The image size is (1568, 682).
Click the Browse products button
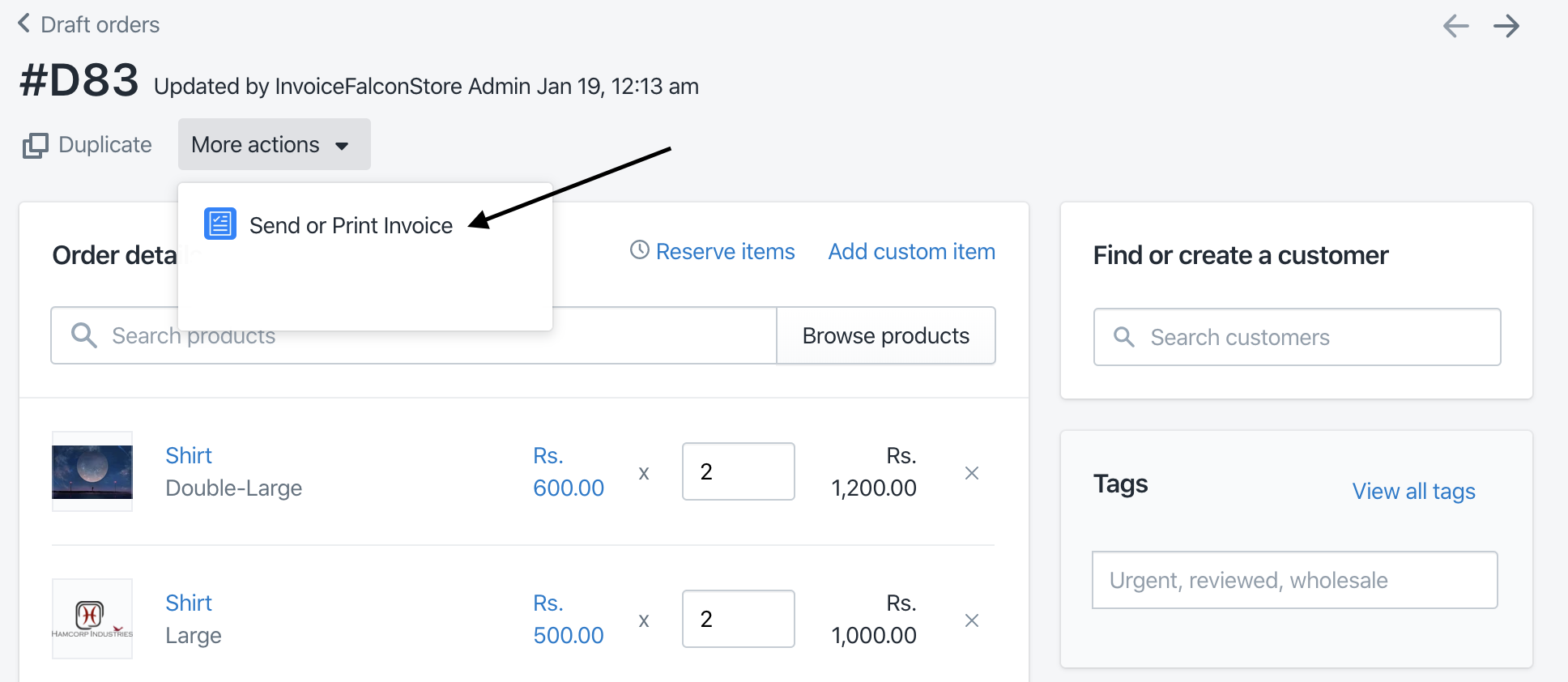(886, 335)
